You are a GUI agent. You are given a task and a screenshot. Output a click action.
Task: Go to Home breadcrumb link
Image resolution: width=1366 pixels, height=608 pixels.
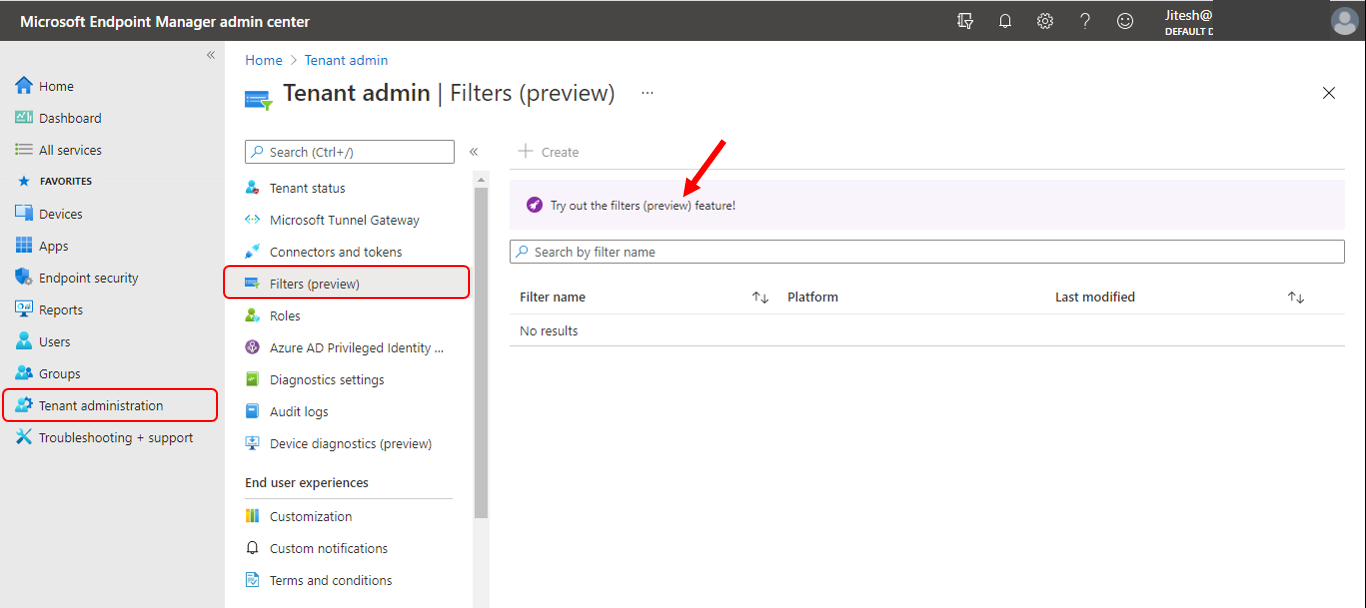pos(264,60)
